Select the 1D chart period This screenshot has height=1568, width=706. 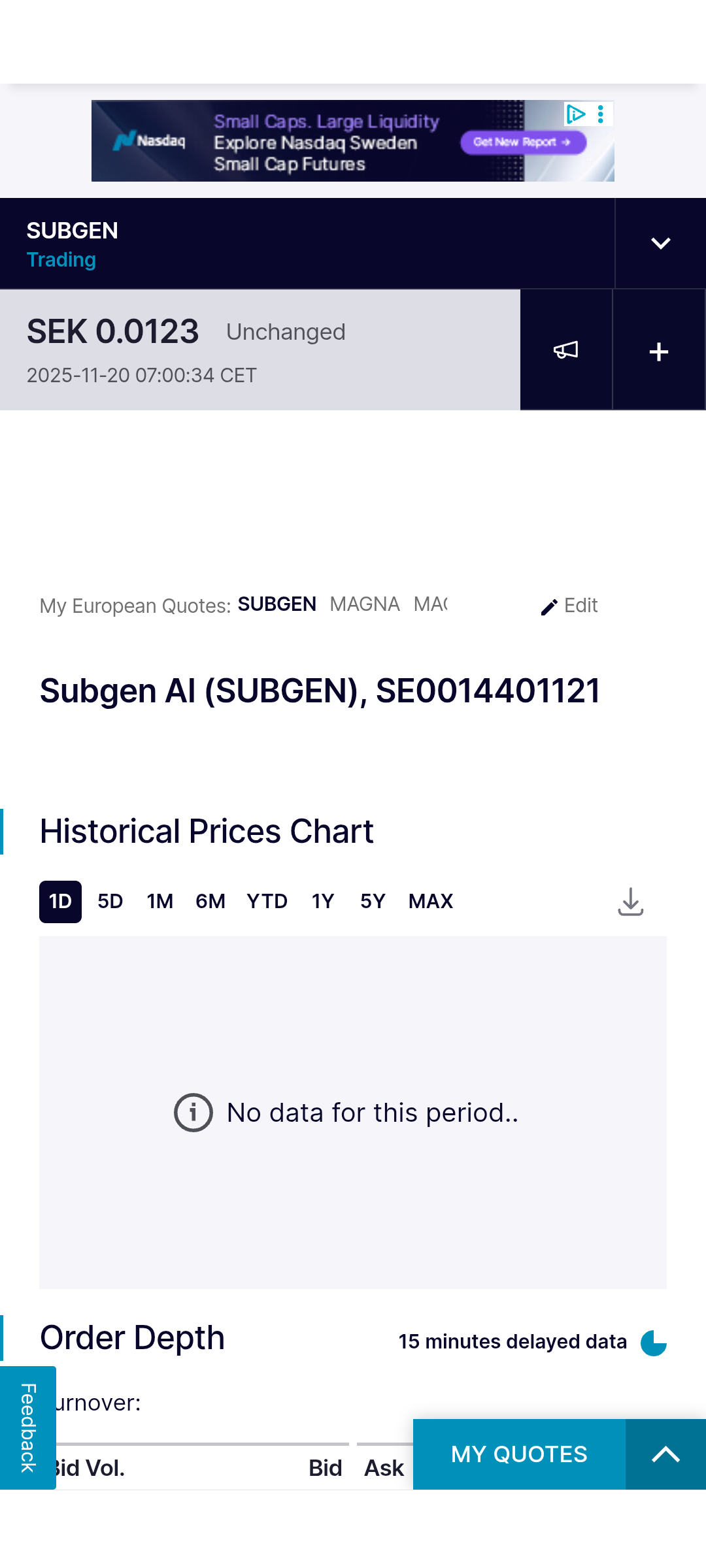tap(60, 902)
